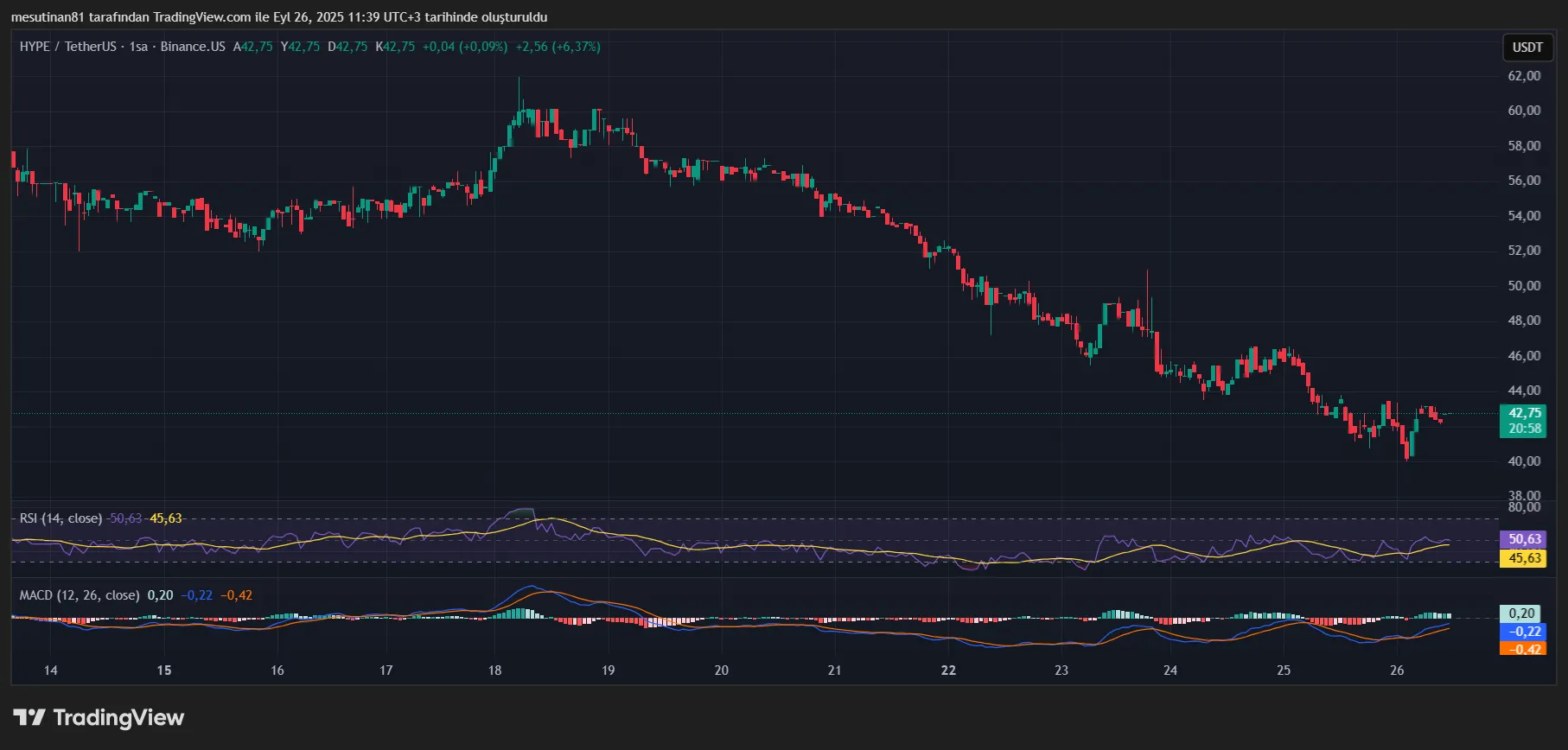Screen dimensions: 1568x750
Task: Click the RSI legend value 45,63
Action: point(166,518)
